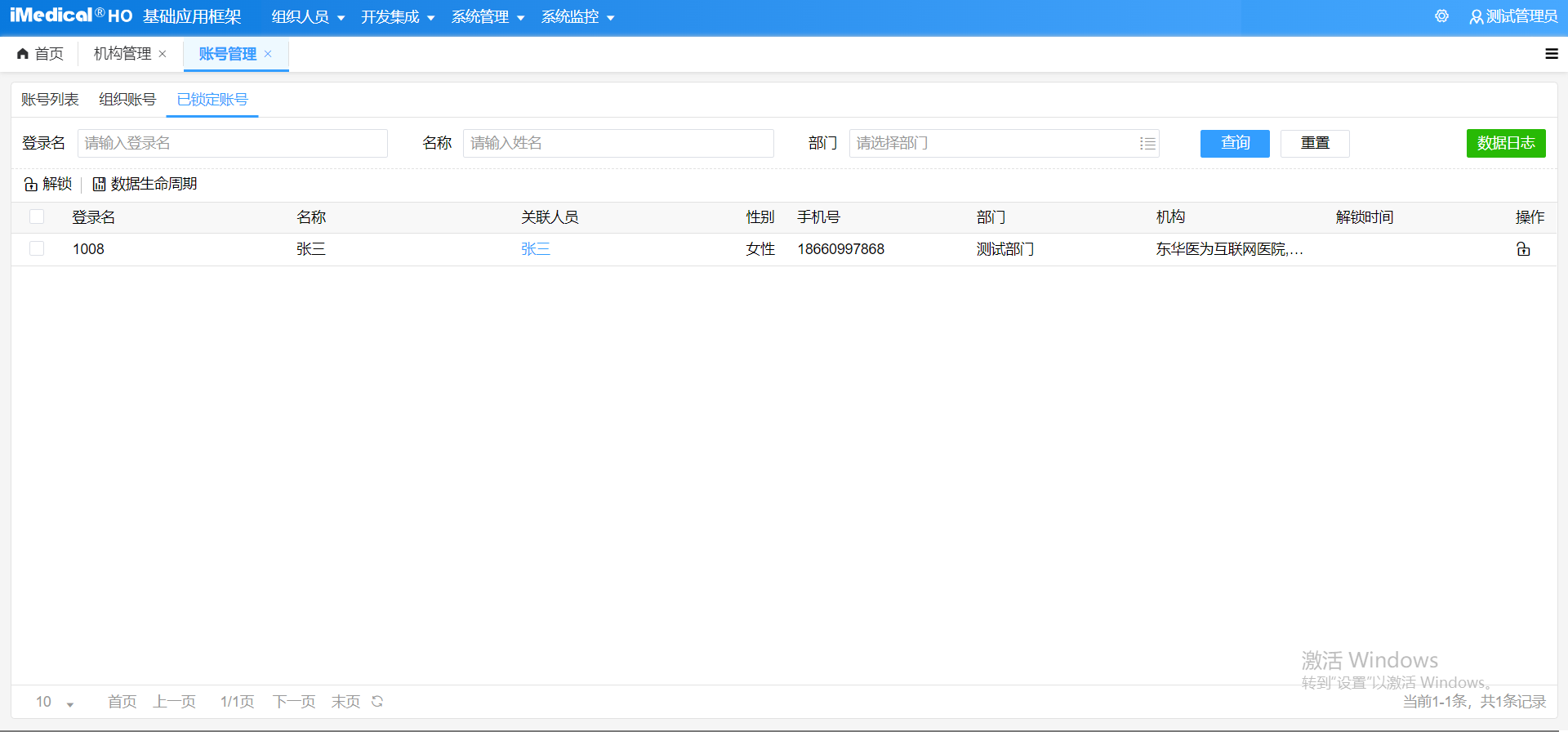Open 数据生命周期 data lifecycle
The width and height of the screenshot is (1568, 732).
145,184
